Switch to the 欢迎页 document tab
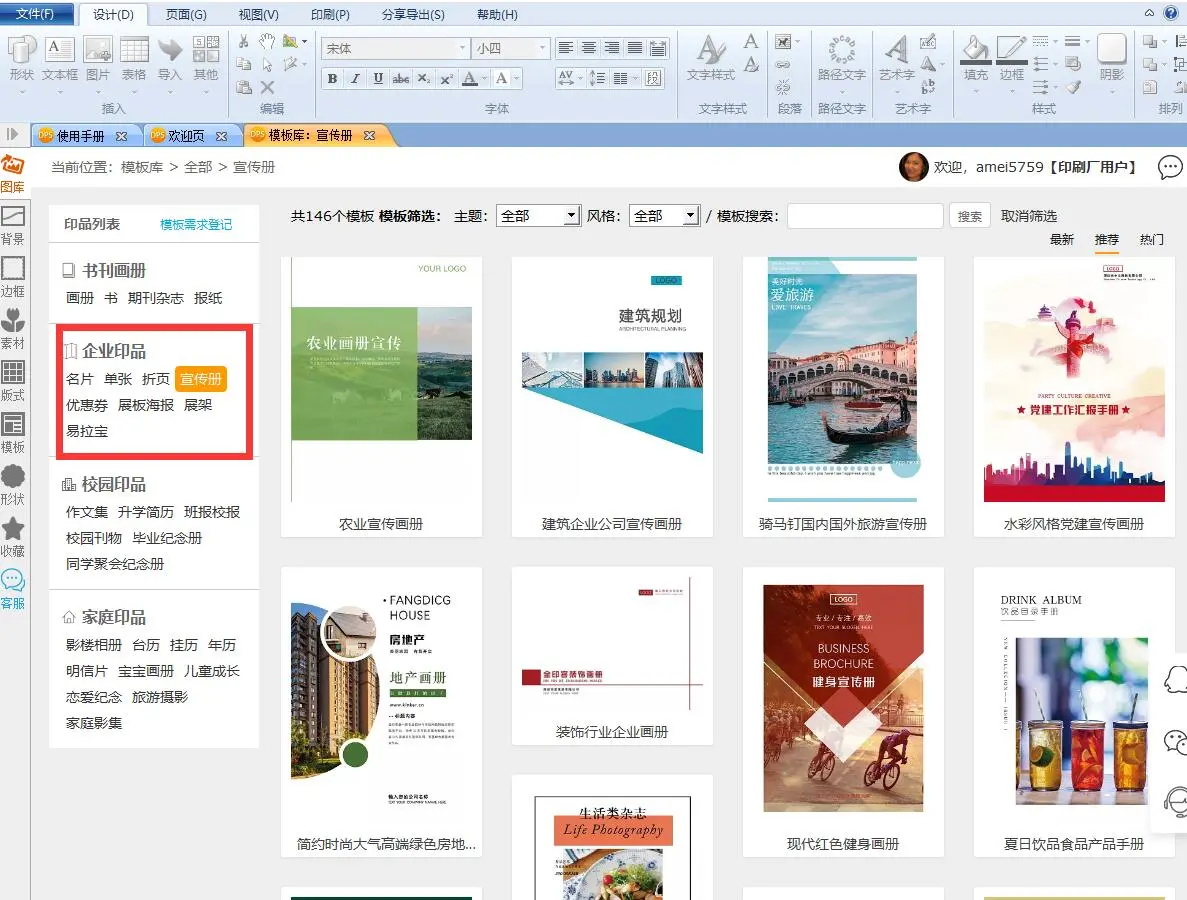1187x900 pixels. pyautogui.click(x=186, y=136)
